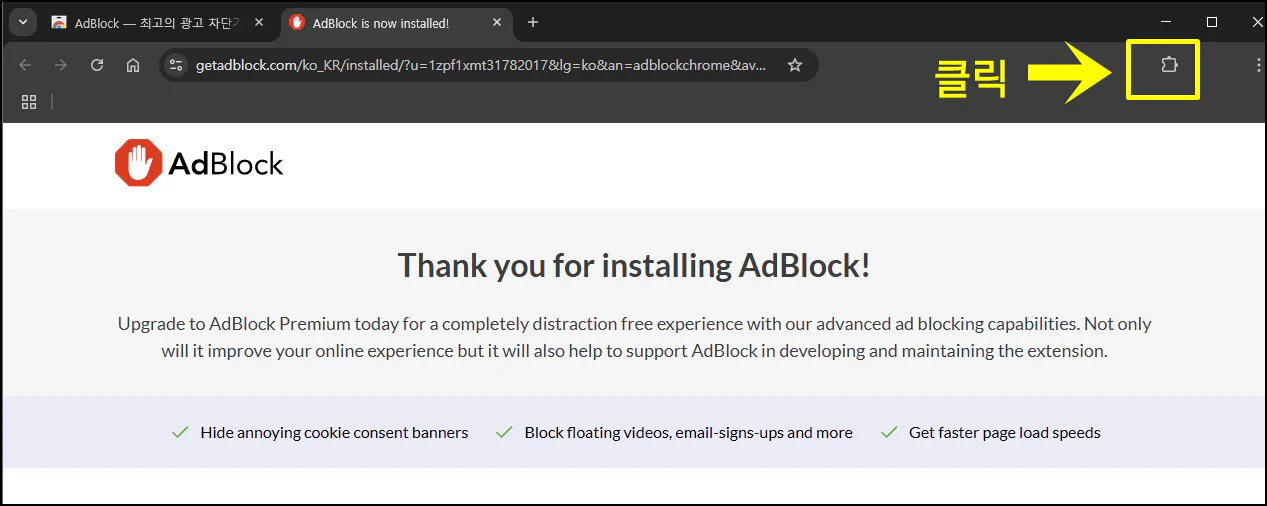Open the Extensions puzzle icon
This screenshot has width=1267, height=506.
coord(1168,65)
